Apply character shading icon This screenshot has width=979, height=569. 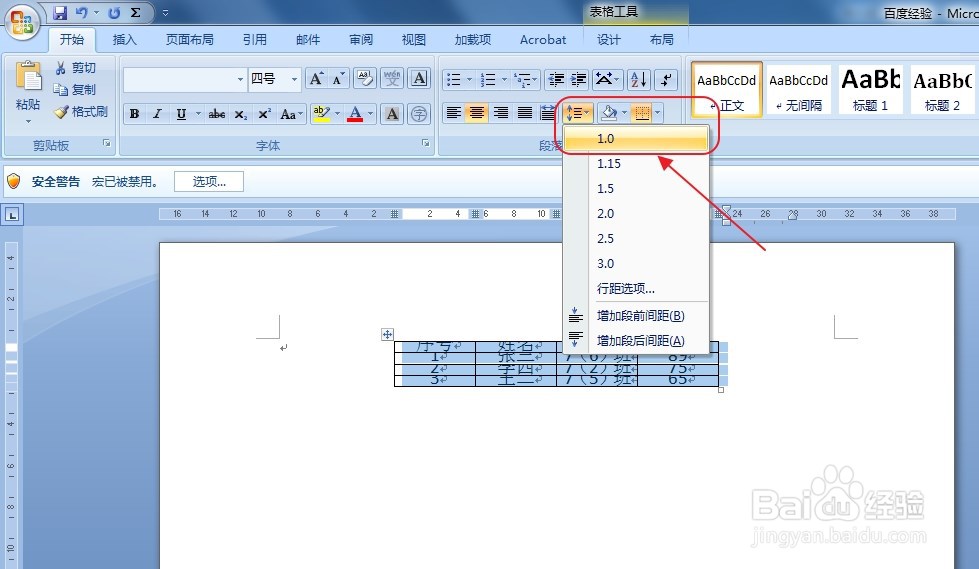(x=392, y=114)
